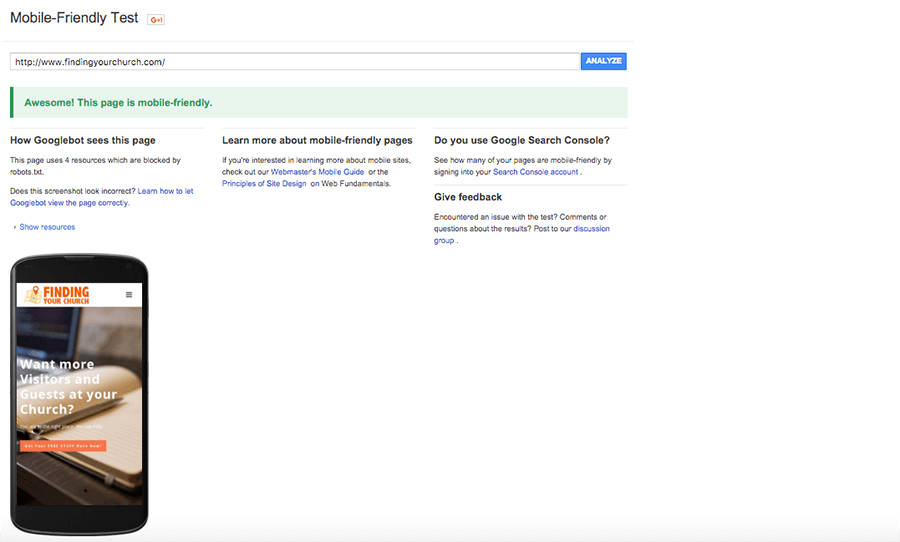Click the 'Mobile-Friendly Test' page title
This screenshot has width=900, height=542.
coord(74,18)
